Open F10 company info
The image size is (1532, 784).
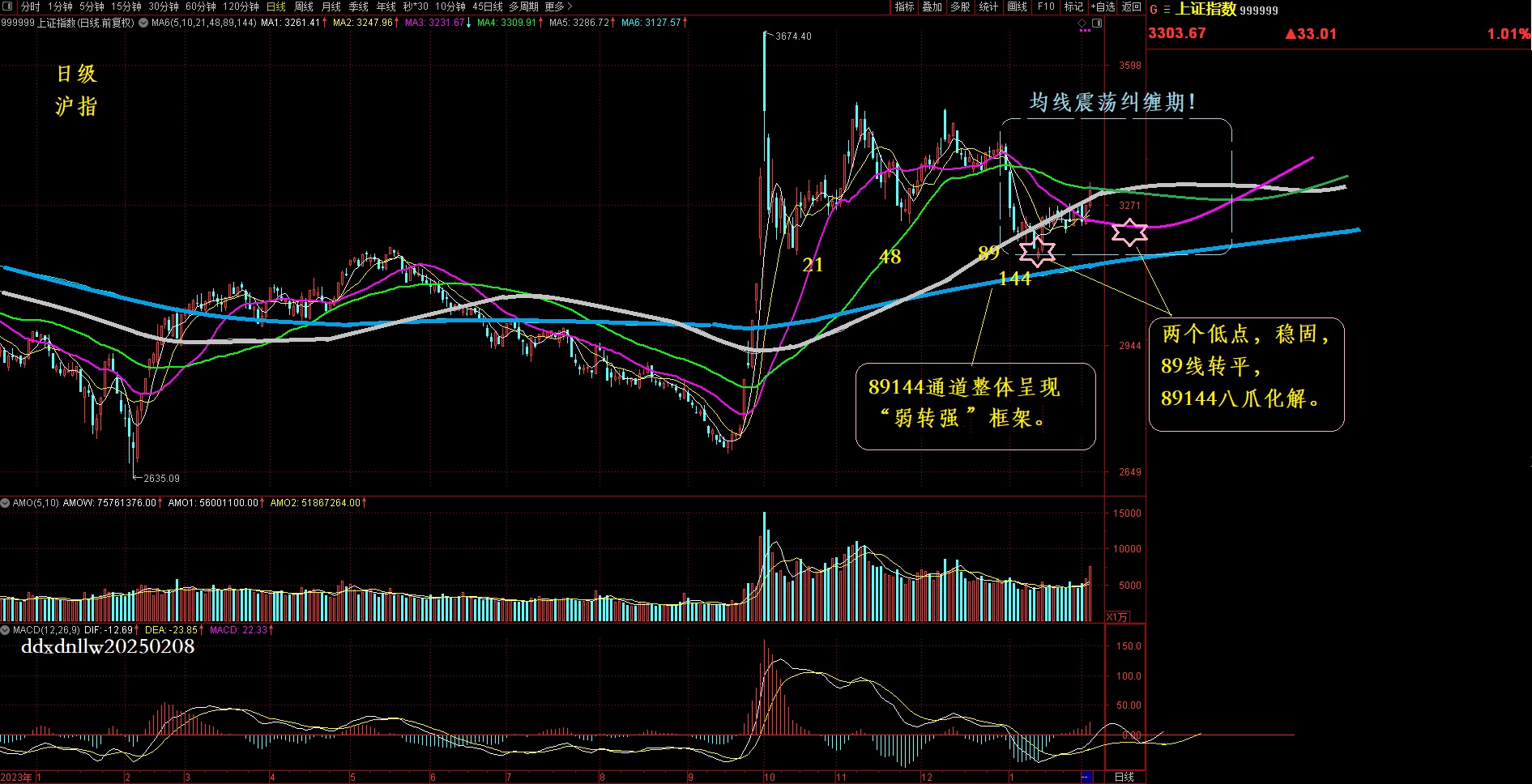click(1046, 6)
